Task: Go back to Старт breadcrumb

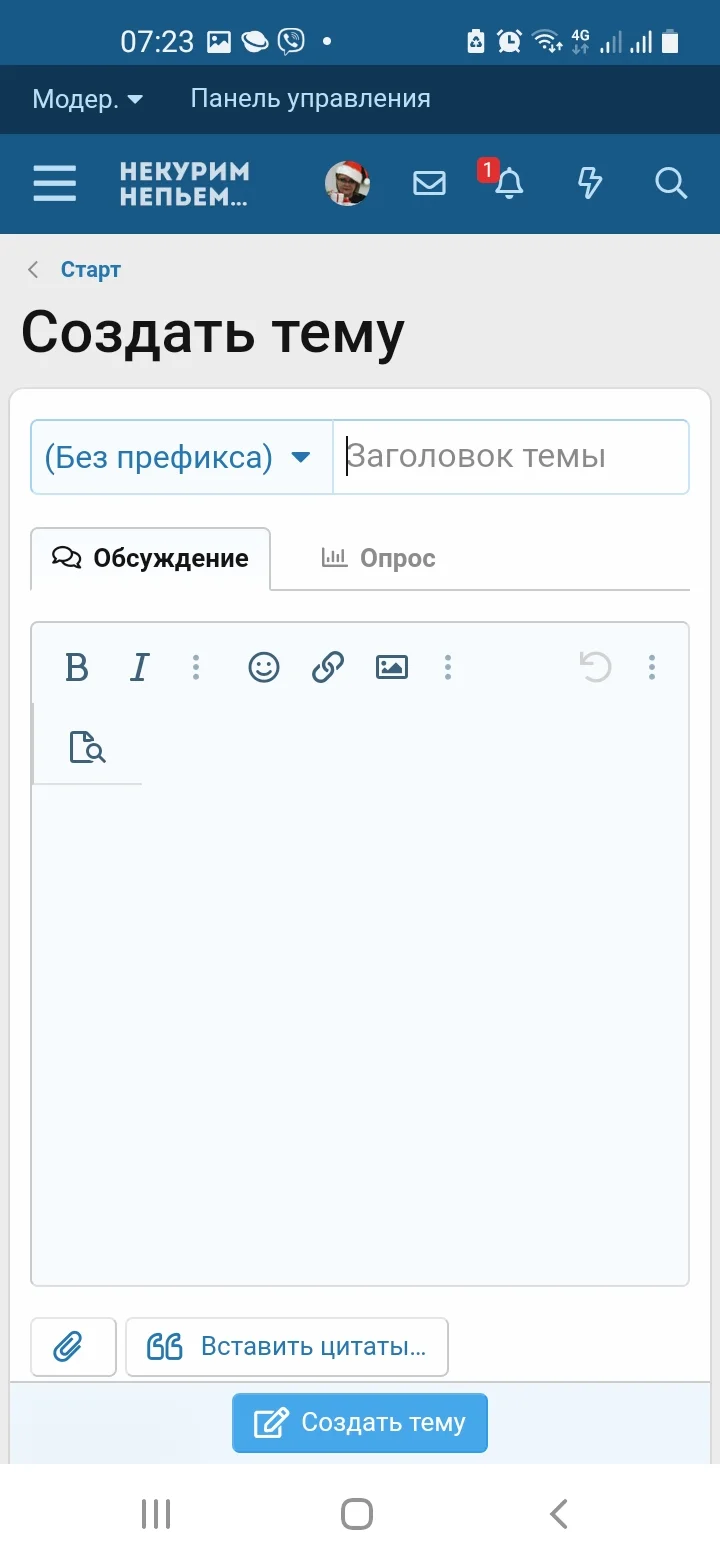Action: (x=91, y=270)
